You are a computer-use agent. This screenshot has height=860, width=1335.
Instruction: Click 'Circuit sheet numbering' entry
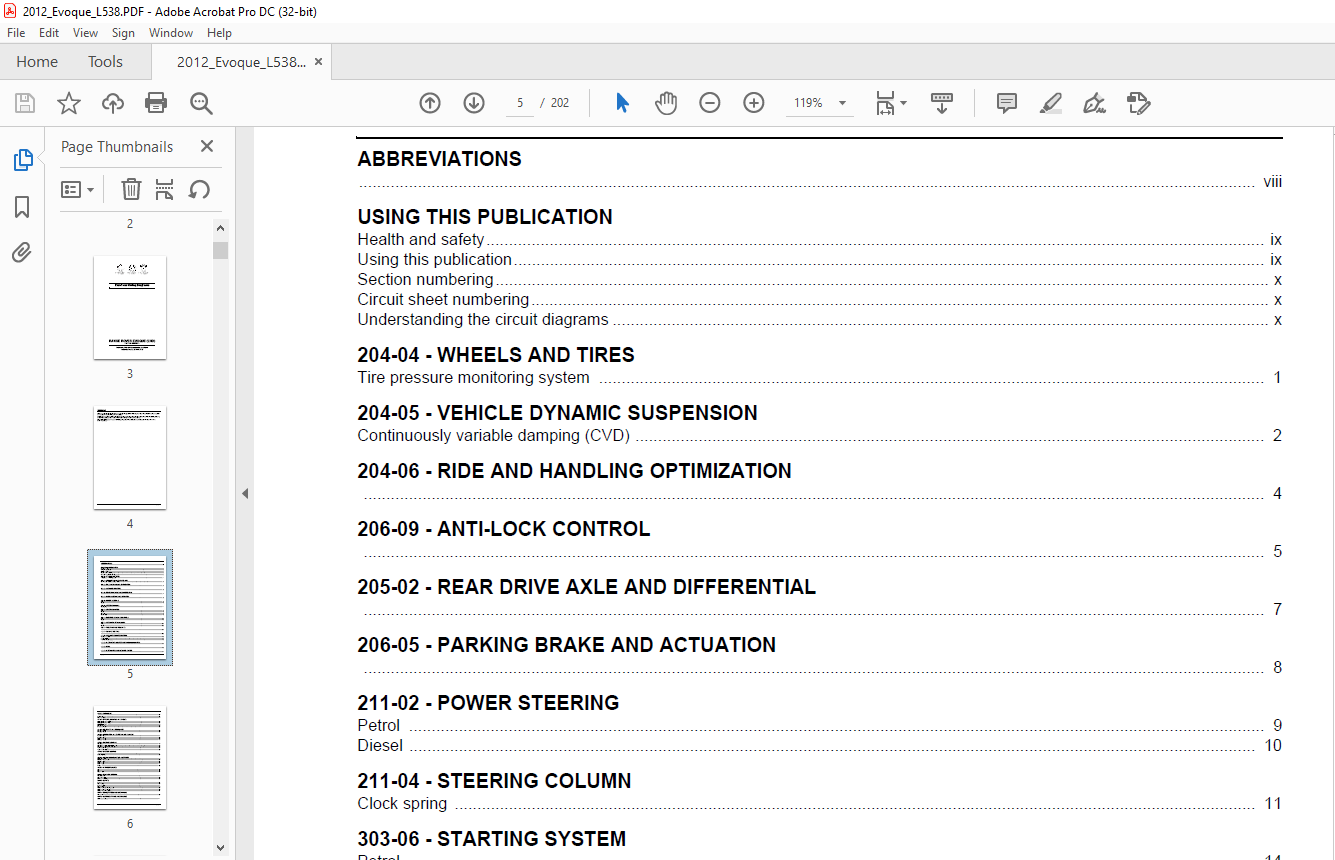pos(443,300)
